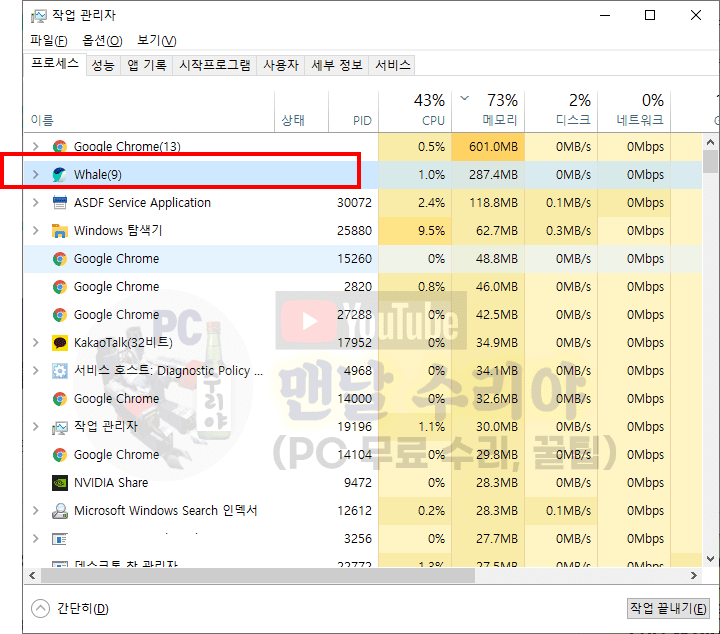Switch to the 앱 기록 tab
This screenshot has height=634, width=720.
(146, 65)
